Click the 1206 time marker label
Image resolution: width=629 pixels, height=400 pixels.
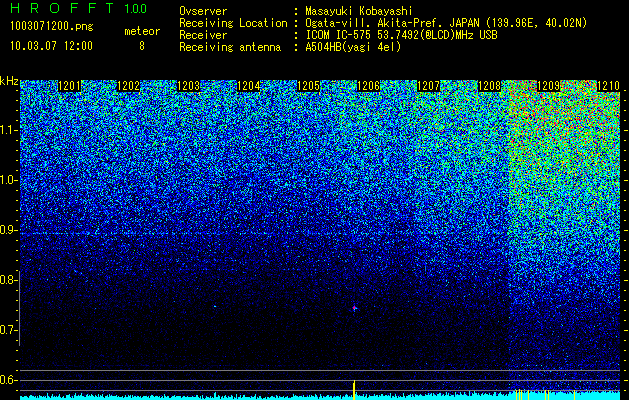point(368,86)
